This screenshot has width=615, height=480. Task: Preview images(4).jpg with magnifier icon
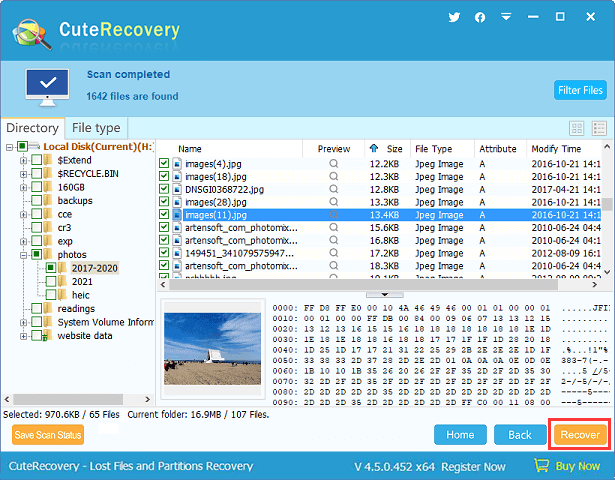click(333, 164)
